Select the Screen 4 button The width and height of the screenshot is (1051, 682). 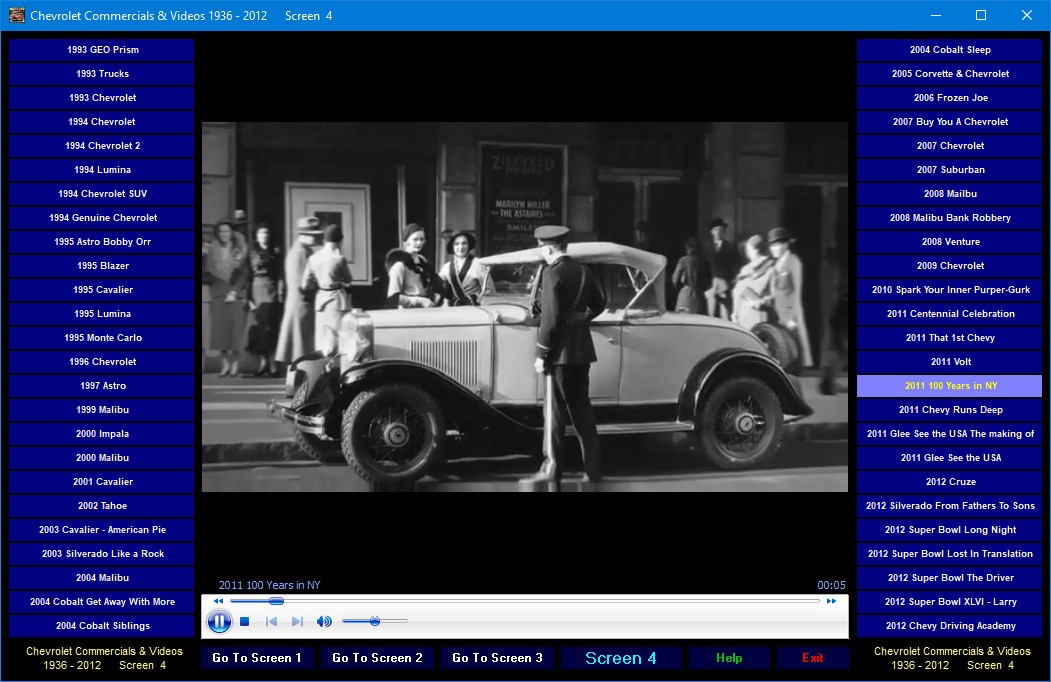point(621,658)
